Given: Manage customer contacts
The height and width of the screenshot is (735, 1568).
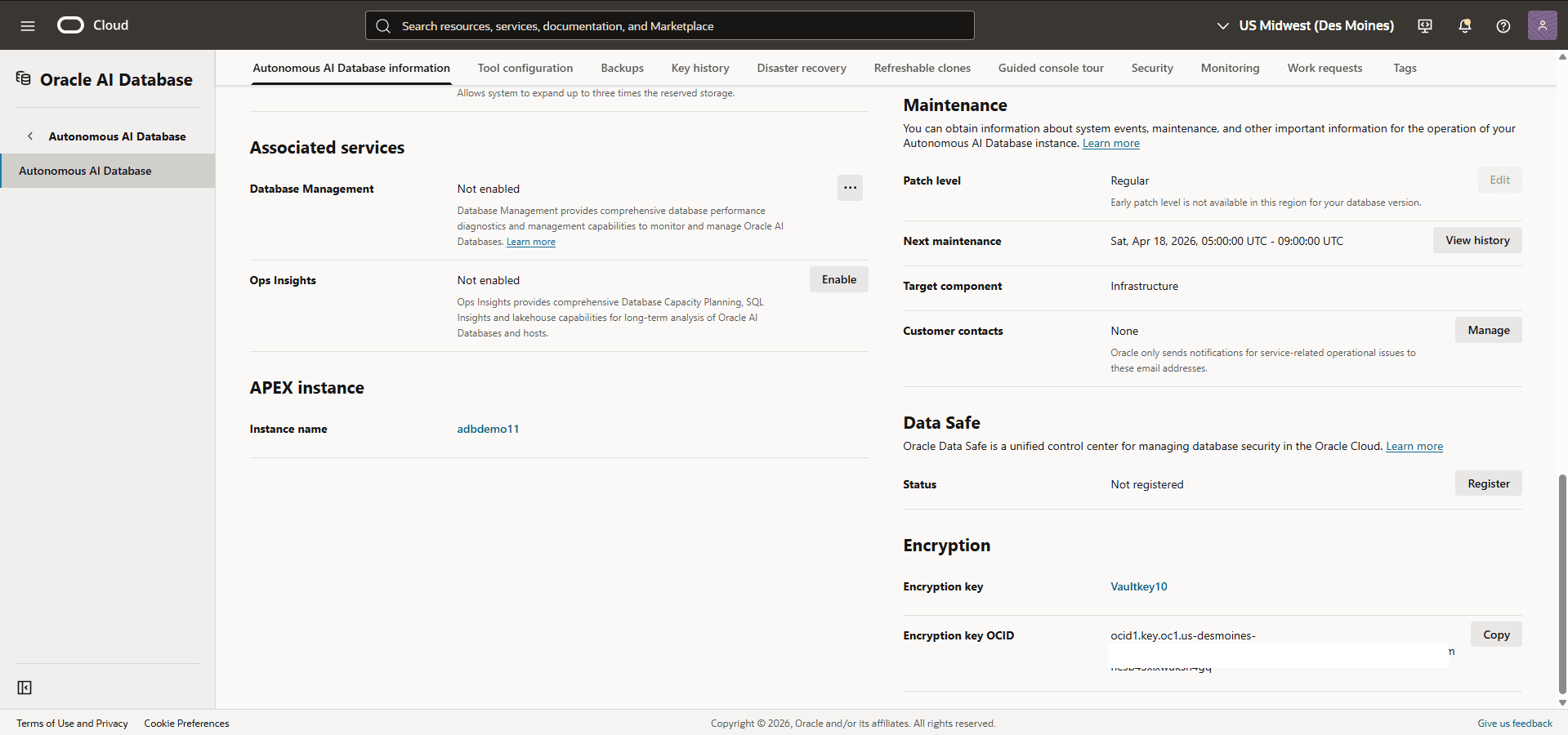Looking at the screenshot, I should [x=1489, y=330].
